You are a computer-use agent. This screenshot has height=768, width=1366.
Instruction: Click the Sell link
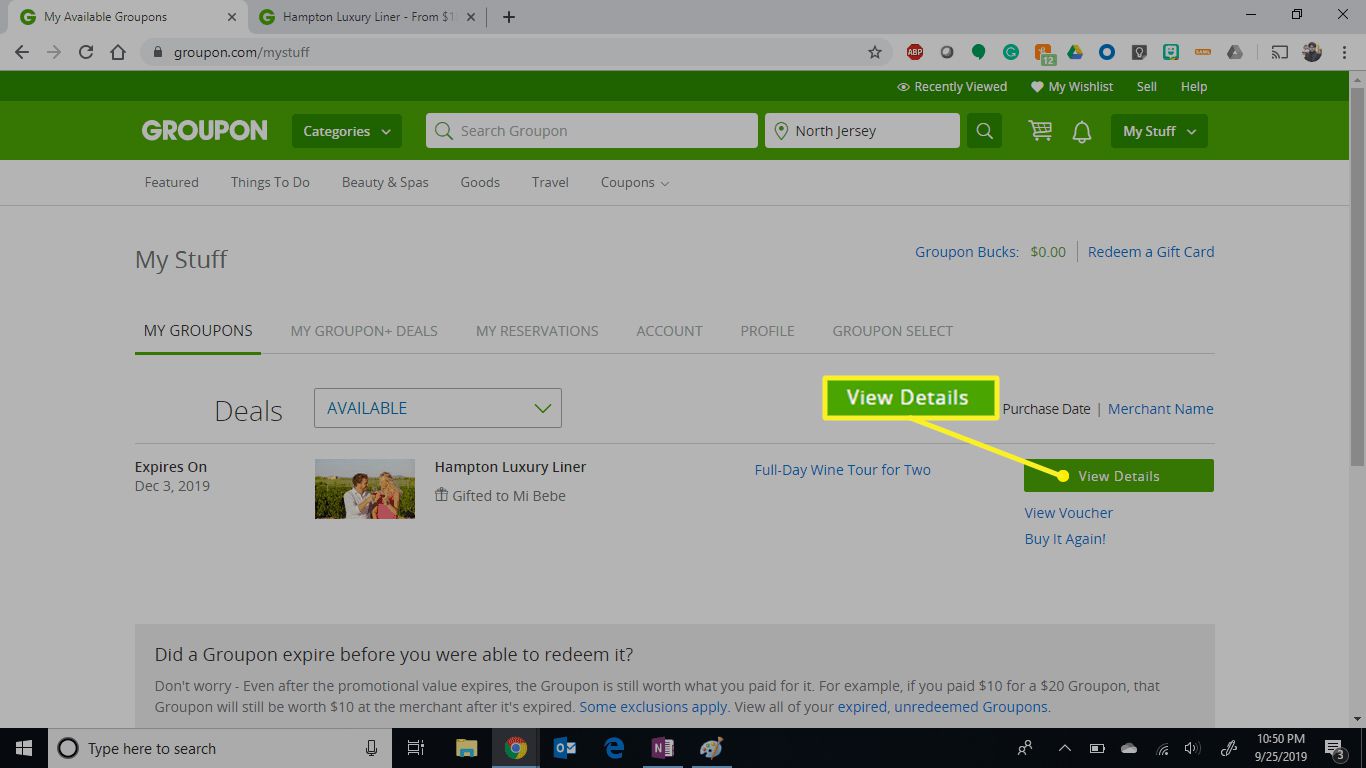point(1147,87)
